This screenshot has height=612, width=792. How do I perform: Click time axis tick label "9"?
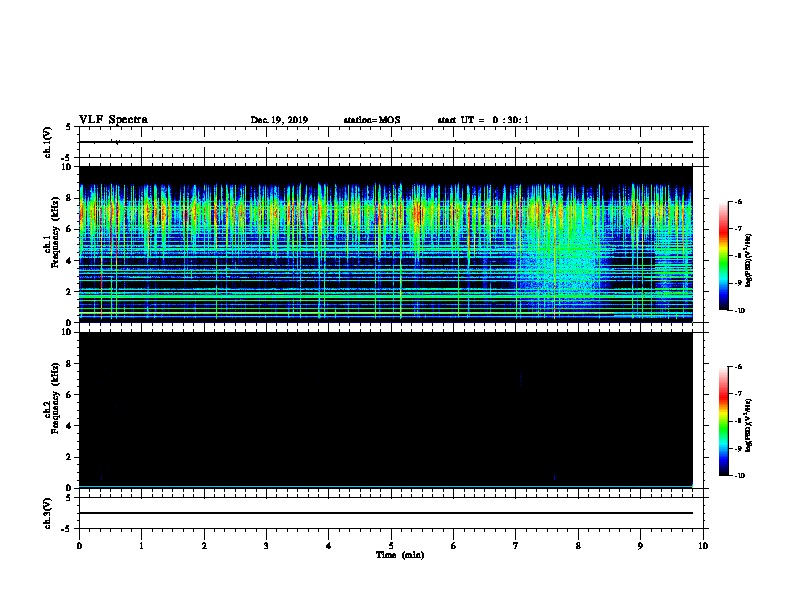coord(640,546)
